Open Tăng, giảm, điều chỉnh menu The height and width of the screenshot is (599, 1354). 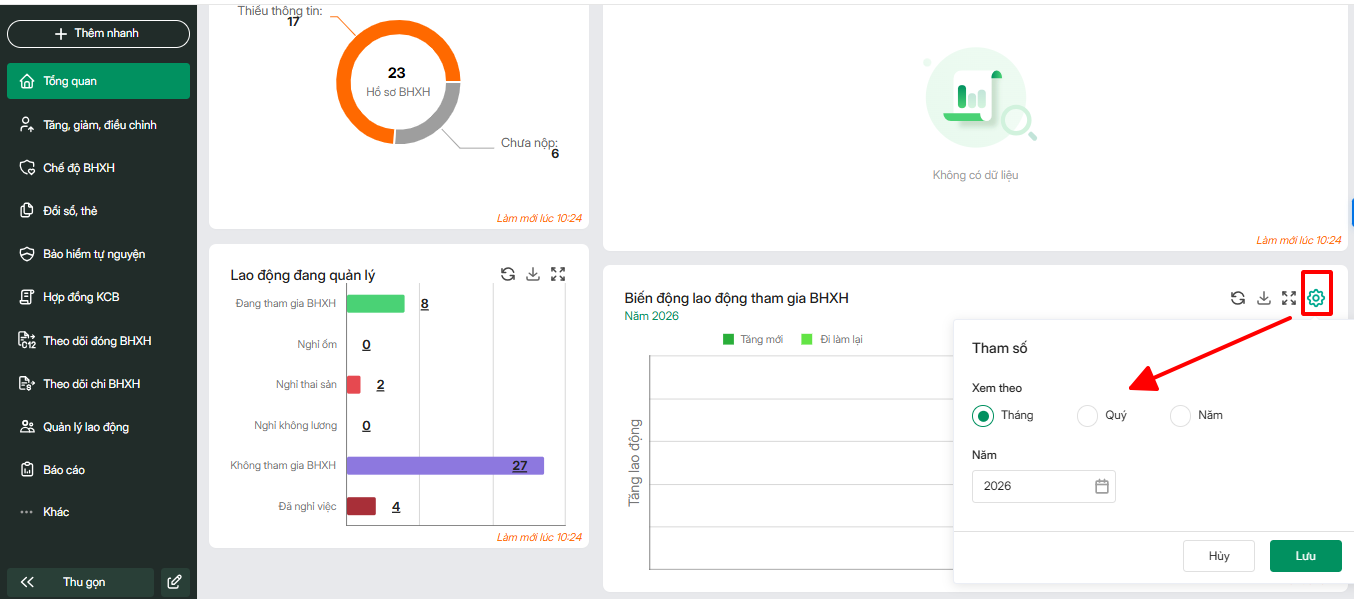point(99,125)
